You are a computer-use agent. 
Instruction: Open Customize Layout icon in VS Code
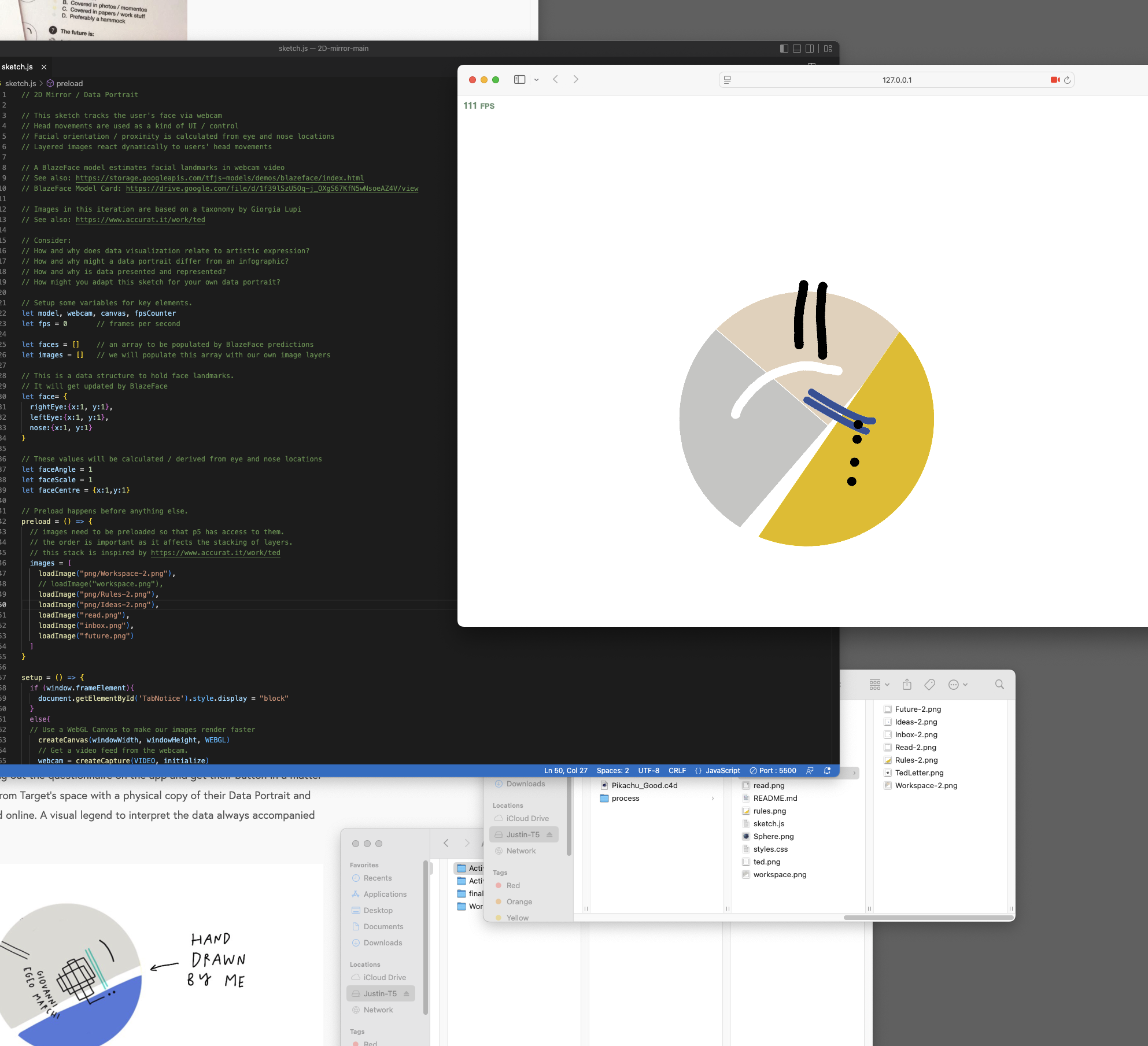[828, 49]
